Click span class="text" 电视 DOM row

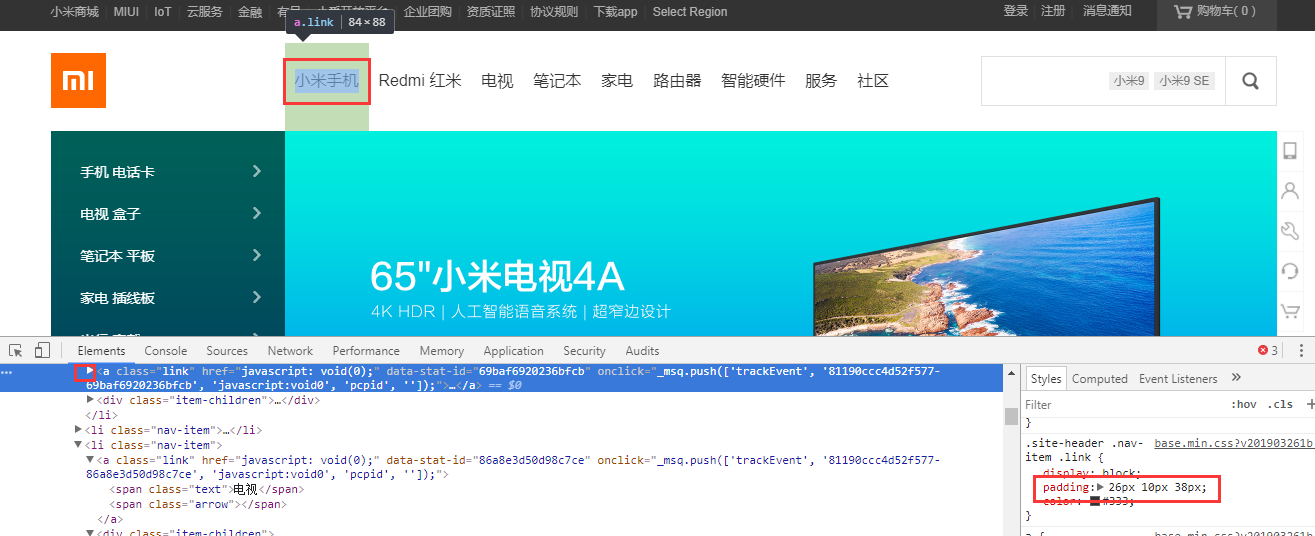pos(207,490)
